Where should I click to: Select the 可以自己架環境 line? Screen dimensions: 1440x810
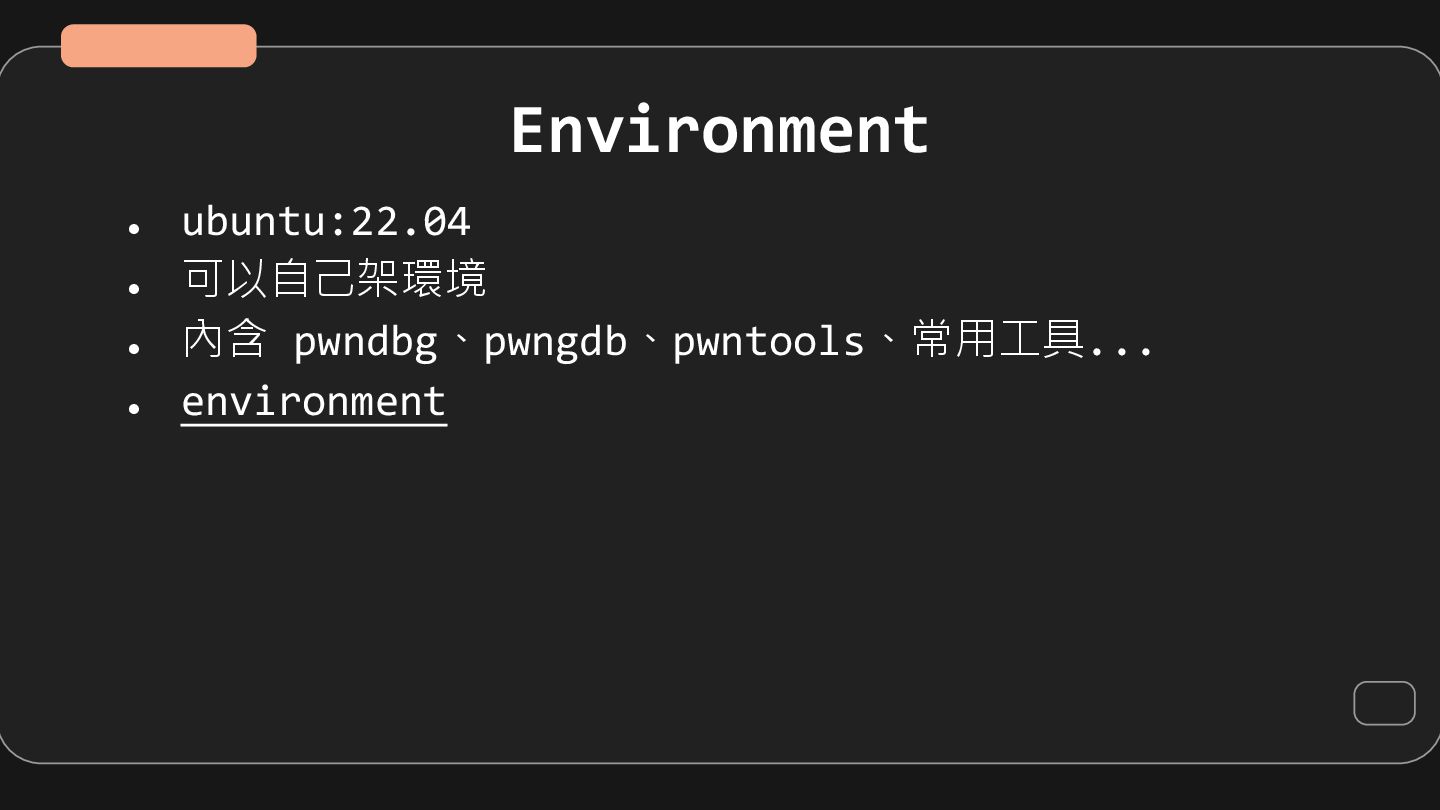pos(334,280)
